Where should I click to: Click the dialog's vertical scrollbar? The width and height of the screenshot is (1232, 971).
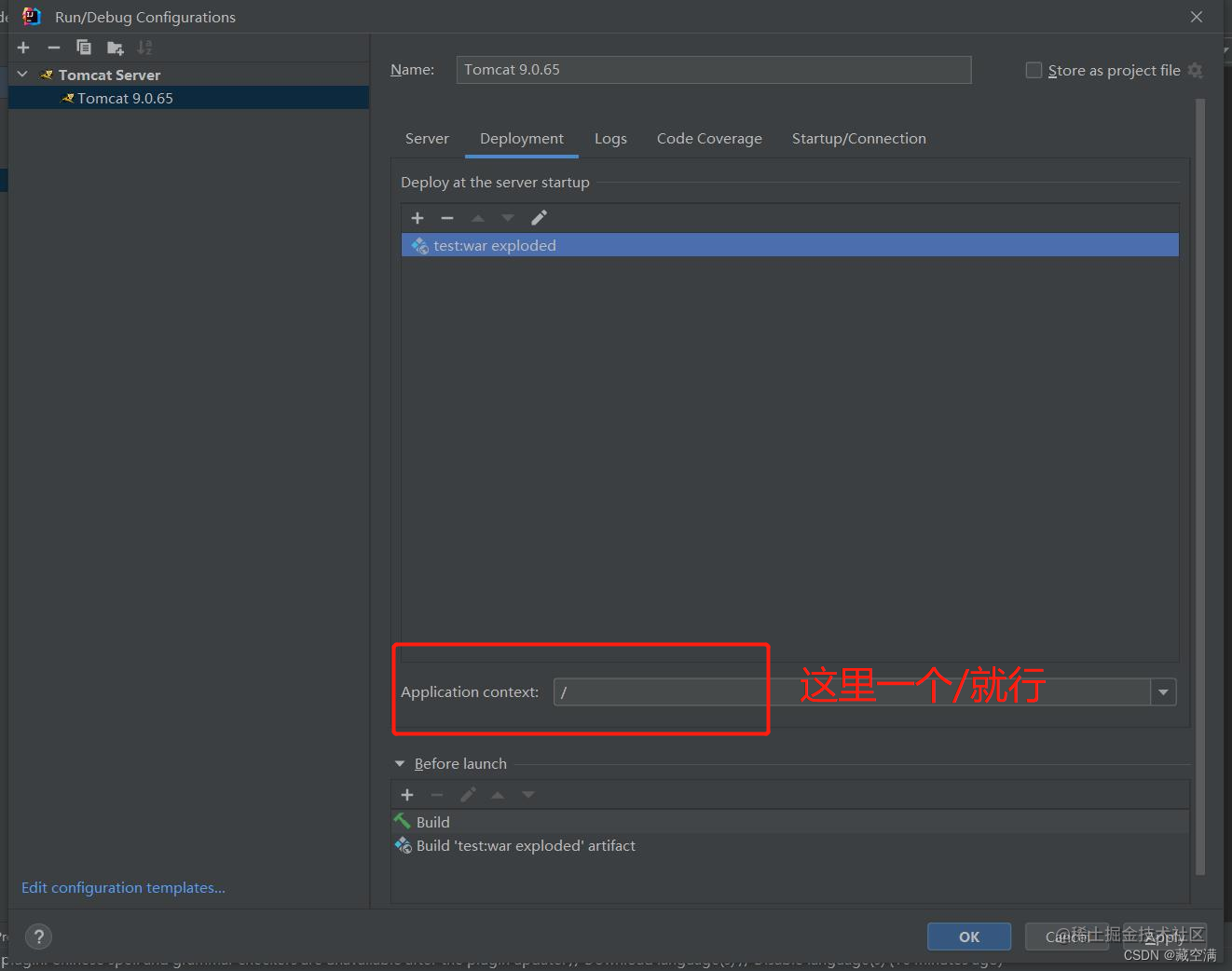(1200, 487)
